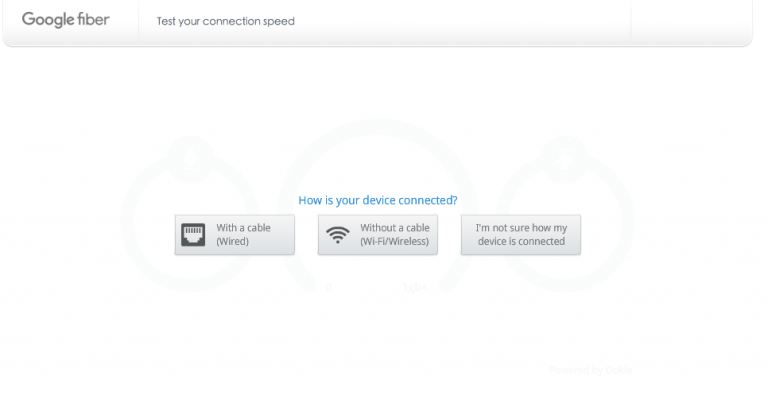
Task: Click the Google Fiber logo
Action: [66, 20]
